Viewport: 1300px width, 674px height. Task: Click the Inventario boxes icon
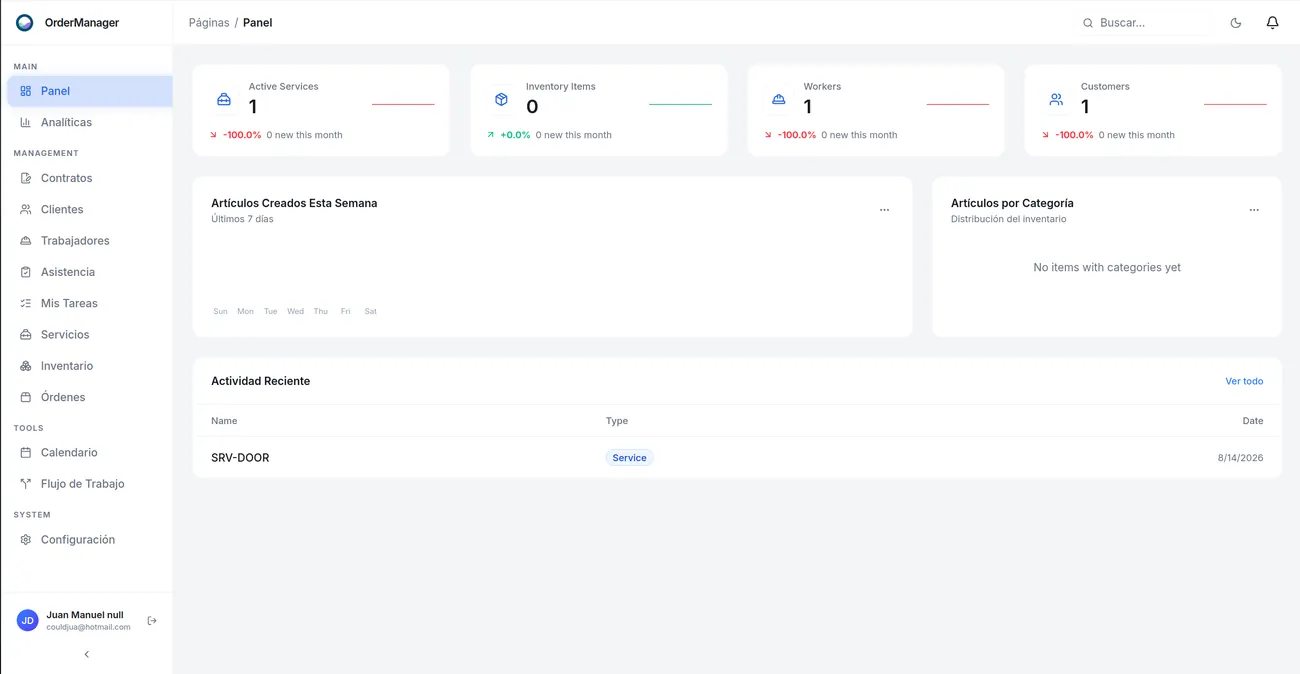pos(26,366)
